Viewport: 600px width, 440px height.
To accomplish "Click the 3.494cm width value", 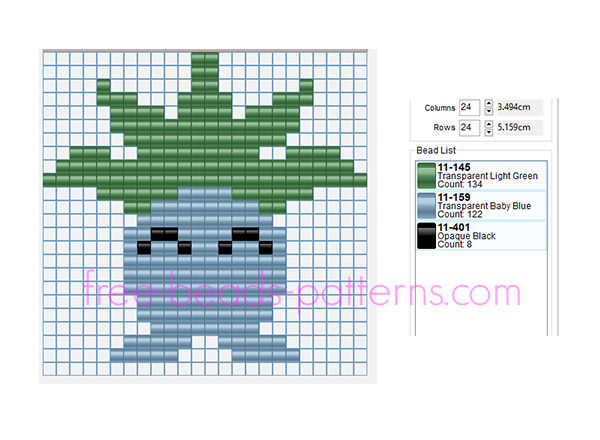I will tap(514, 107).
